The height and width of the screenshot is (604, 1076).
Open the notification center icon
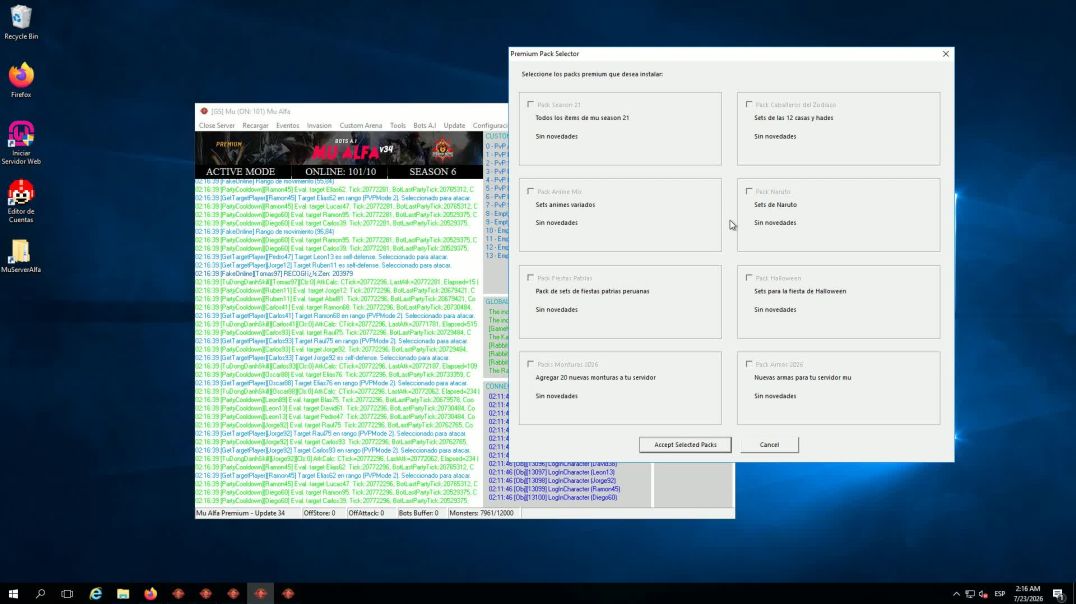pos(1059,594)
